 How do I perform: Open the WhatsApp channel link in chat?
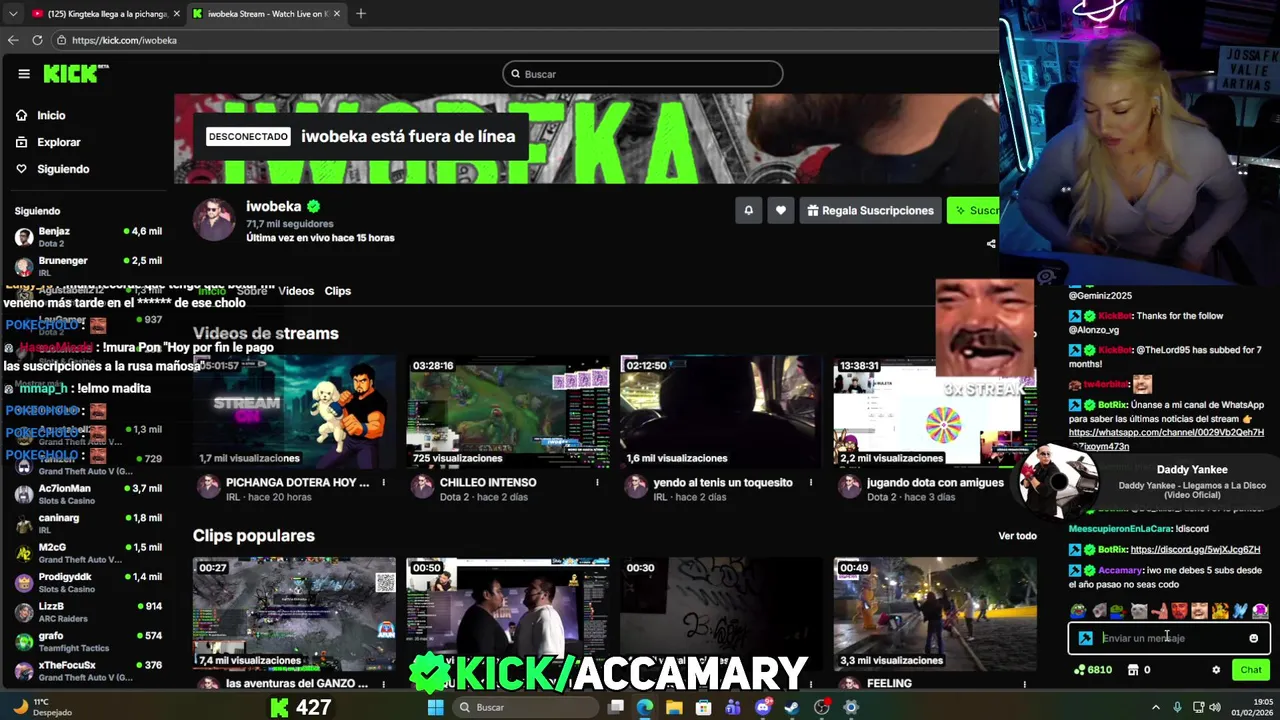click(1166, 433)
